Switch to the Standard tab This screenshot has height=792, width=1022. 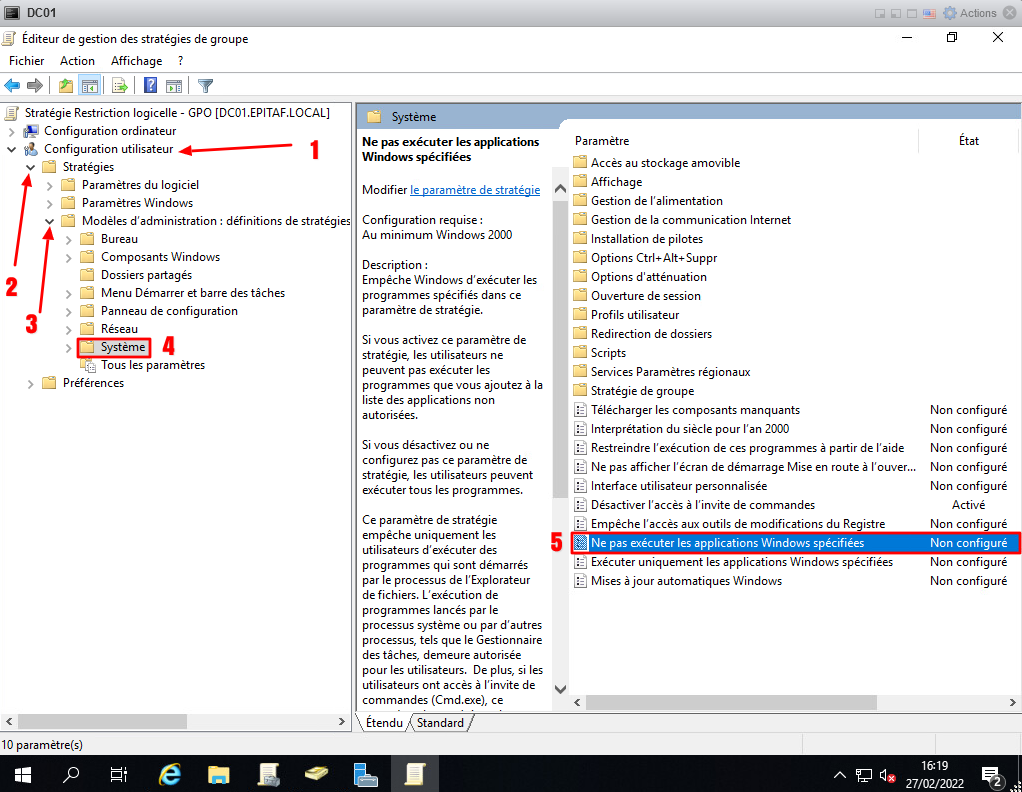(441, 723)
